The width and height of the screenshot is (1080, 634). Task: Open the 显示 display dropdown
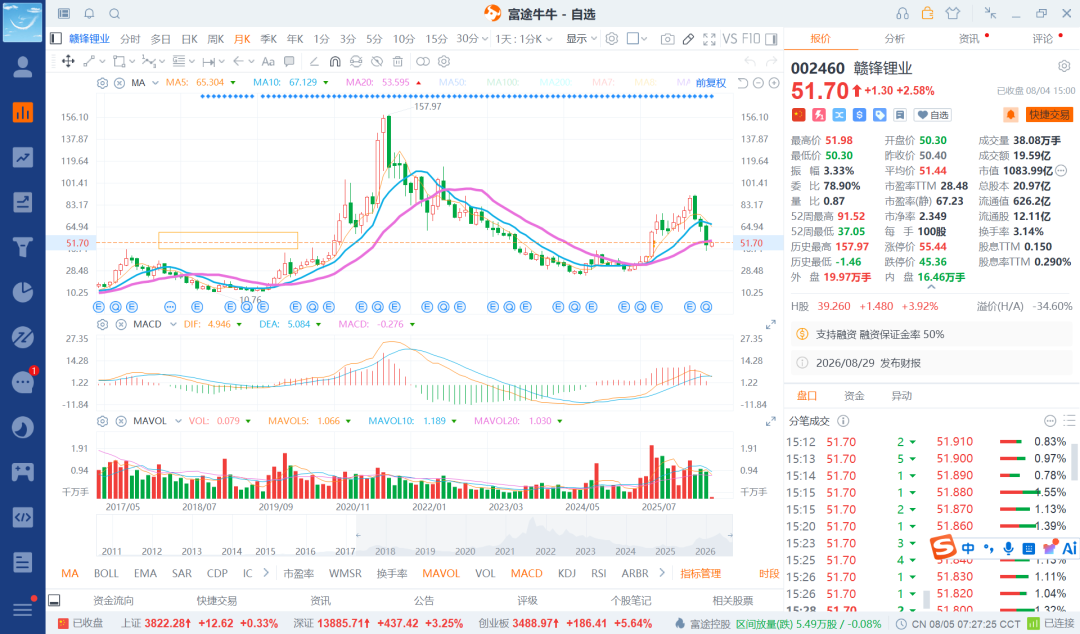click(581, 39)
